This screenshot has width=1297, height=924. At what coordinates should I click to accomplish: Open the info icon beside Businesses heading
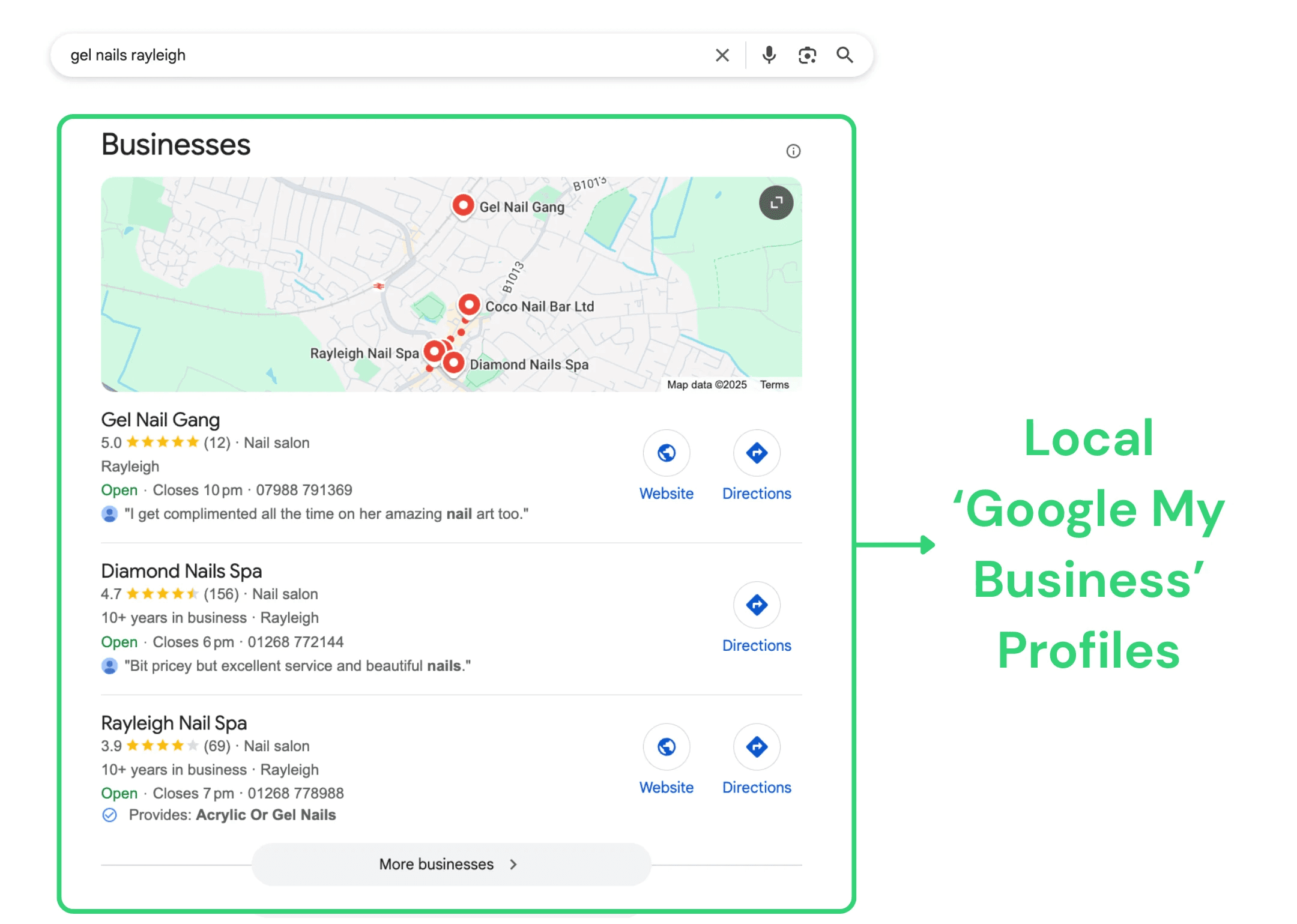click(793, 151)
